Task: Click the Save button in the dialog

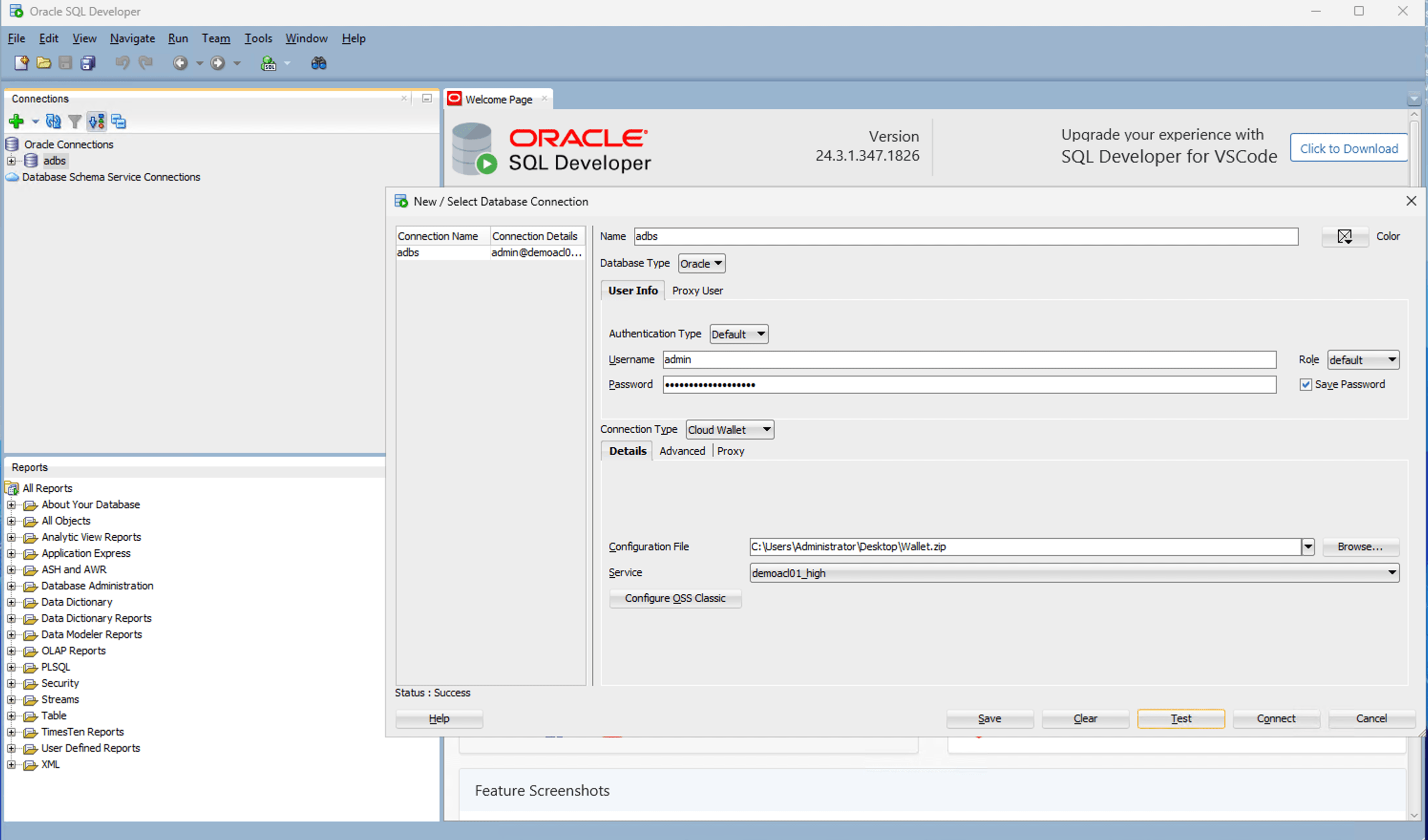Action: (x=989, y=718)
